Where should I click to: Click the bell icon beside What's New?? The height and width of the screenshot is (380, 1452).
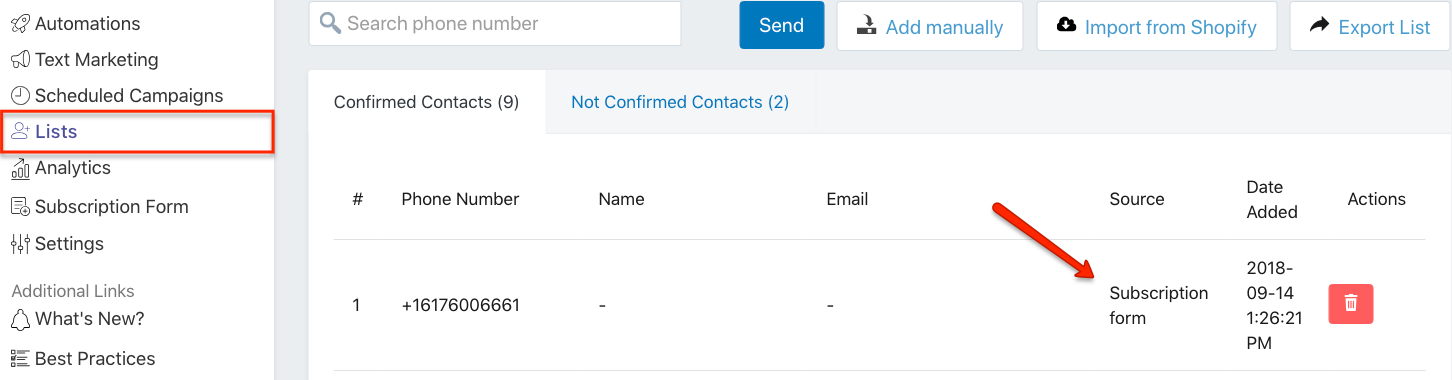[20, 320]
